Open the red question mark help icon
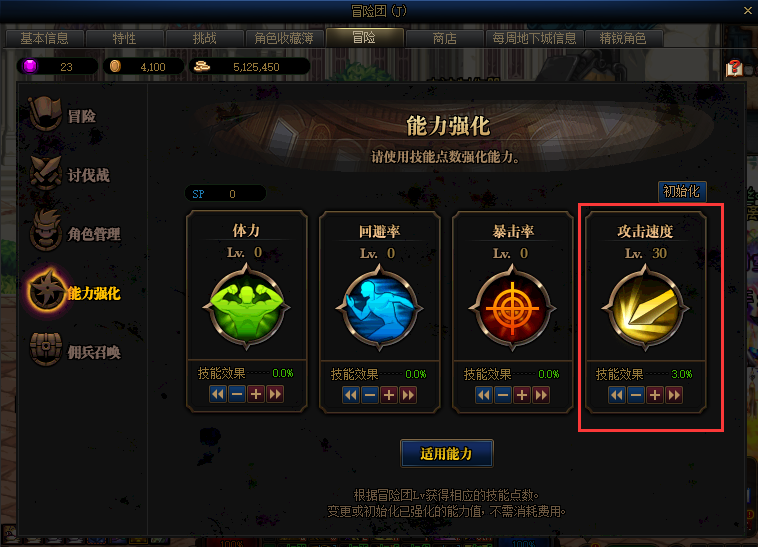Image resolution: width=758 pixels, height=547 pixels. click(x=734, y=68)
